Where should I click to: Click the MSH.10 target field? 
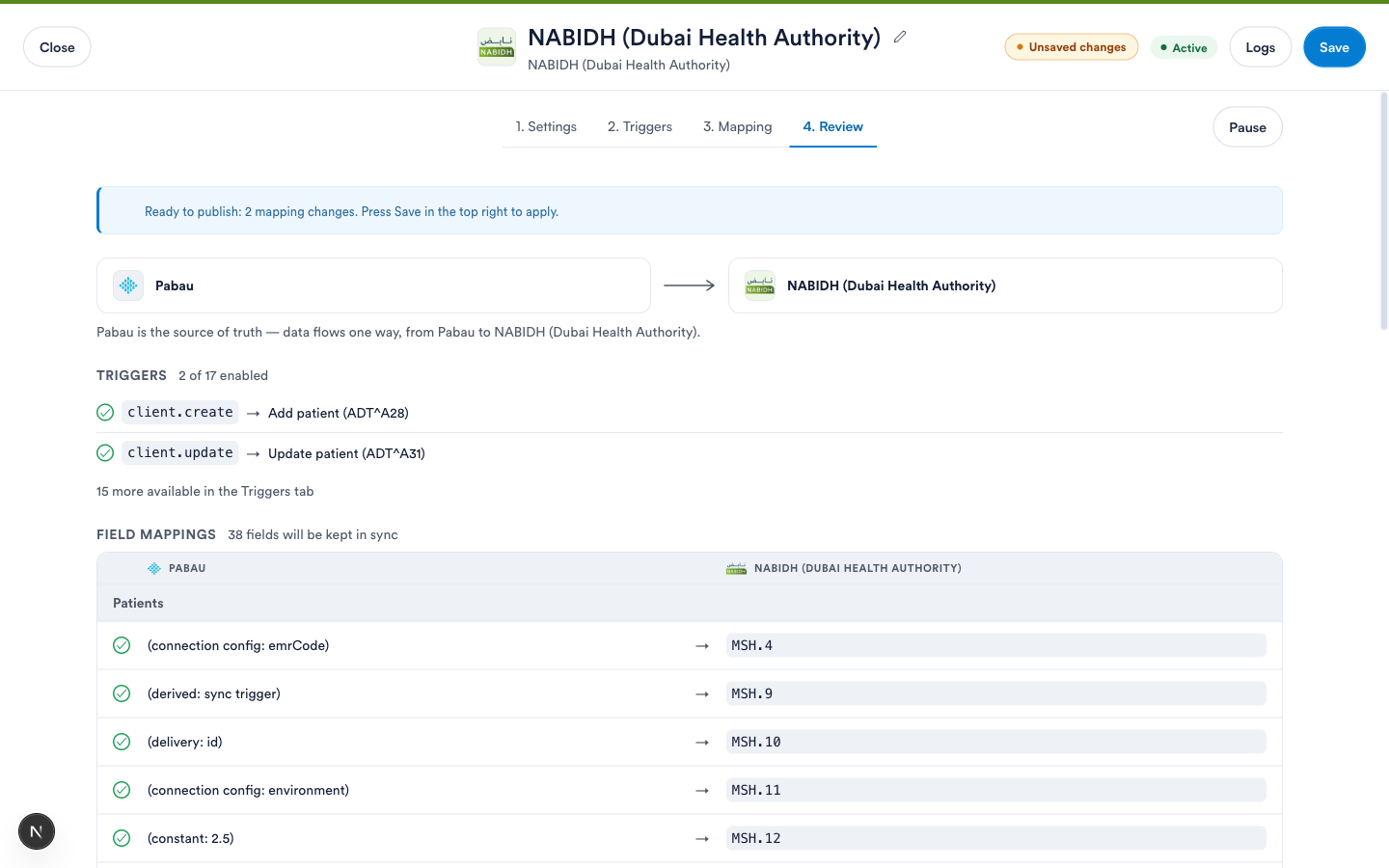[996, 742]
